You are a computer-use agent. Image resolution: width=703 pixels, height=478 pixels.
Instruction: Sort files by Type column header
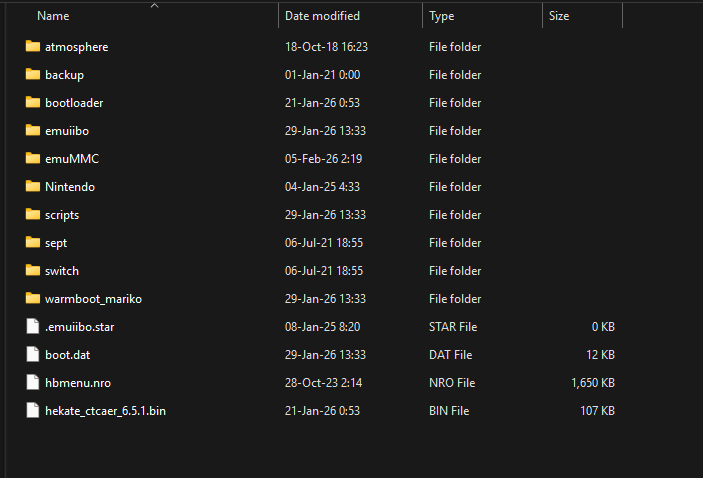pyautogui.click(x=442, y=16)
